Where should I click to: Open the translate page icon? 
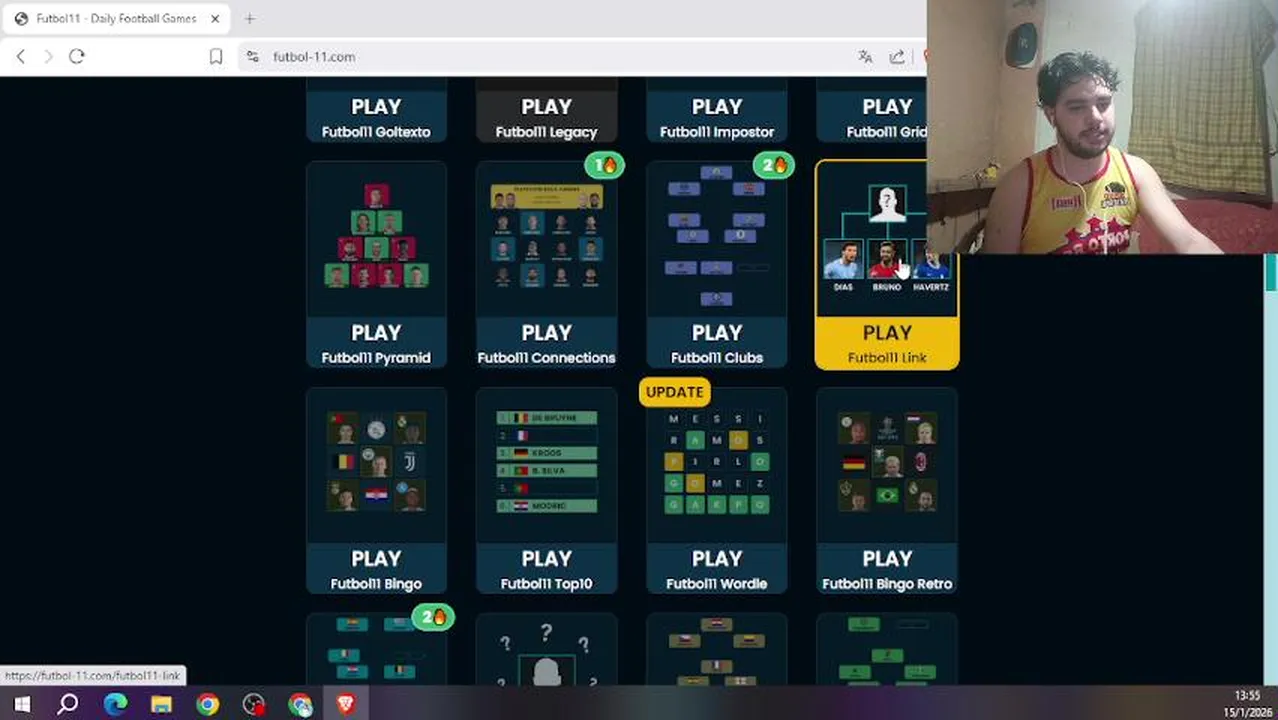coord(865,57)
